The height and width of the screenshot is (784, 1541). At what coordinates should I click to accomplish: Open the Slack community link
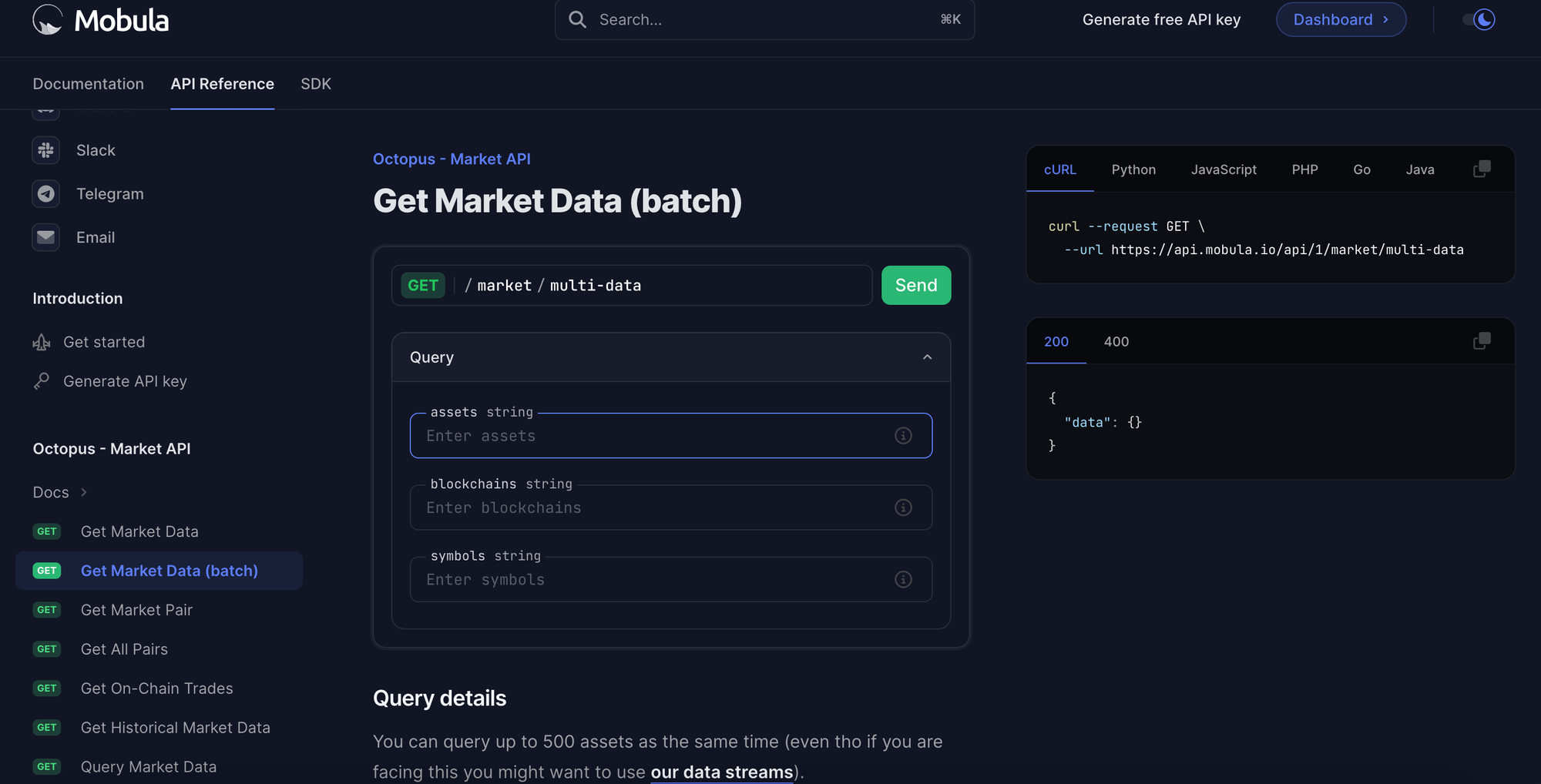click(x=96, y=150)
